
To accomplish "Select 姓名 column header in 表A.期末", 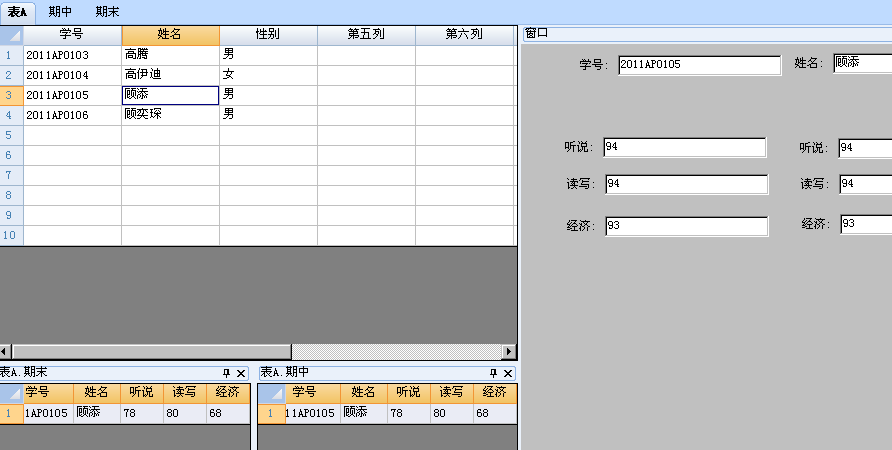I will (x=97, y=394).
